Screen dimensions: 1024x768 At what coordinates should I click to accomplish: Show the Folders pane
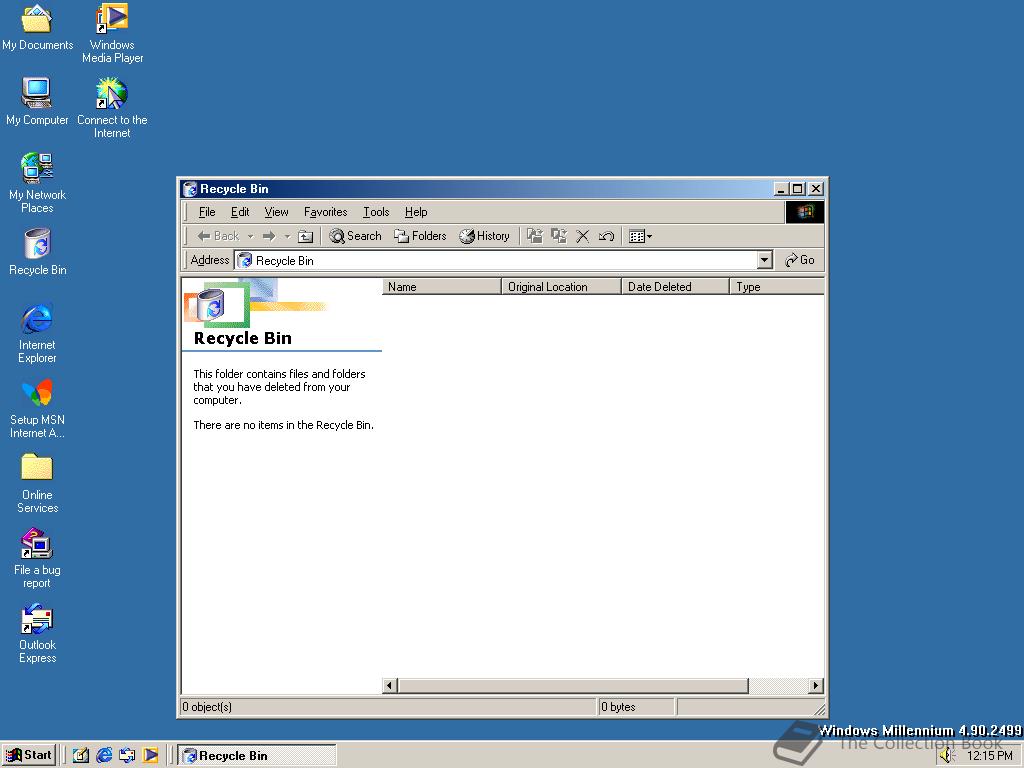click(x=420, y=236)
